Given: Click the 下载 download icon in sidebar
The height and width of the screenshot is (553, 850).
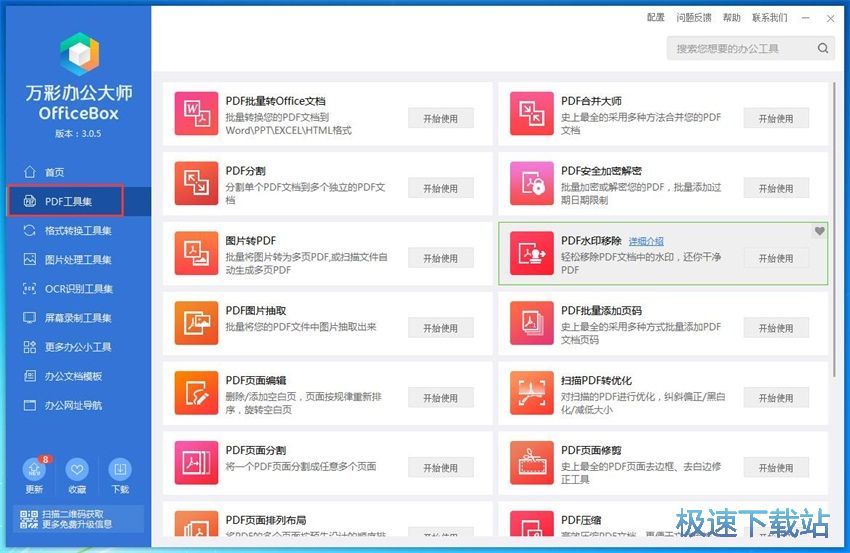Looking at the screenshot, I should tap(120, 470).
